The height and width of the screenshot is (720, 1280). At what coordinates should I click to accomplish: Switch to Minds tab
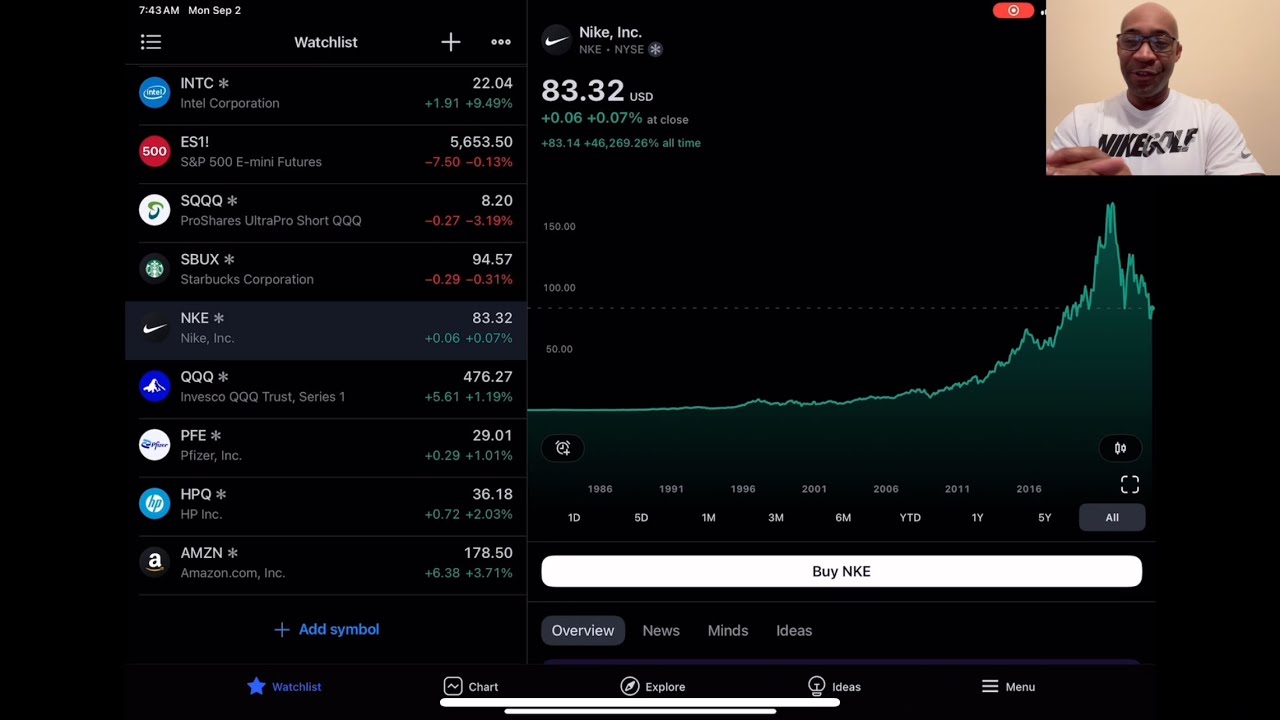(x=728, y=630)
